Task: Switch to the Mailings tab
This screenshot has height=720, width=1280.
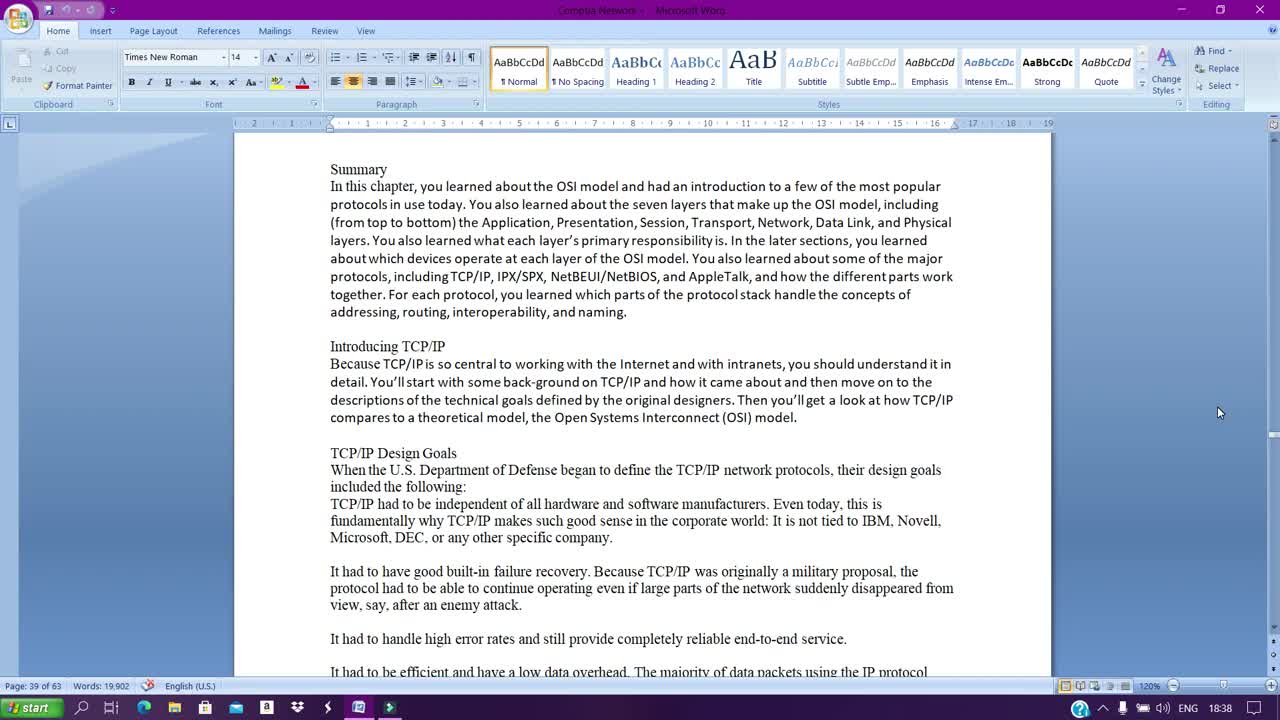Action: pyautogui.click(x=275, y=31)
